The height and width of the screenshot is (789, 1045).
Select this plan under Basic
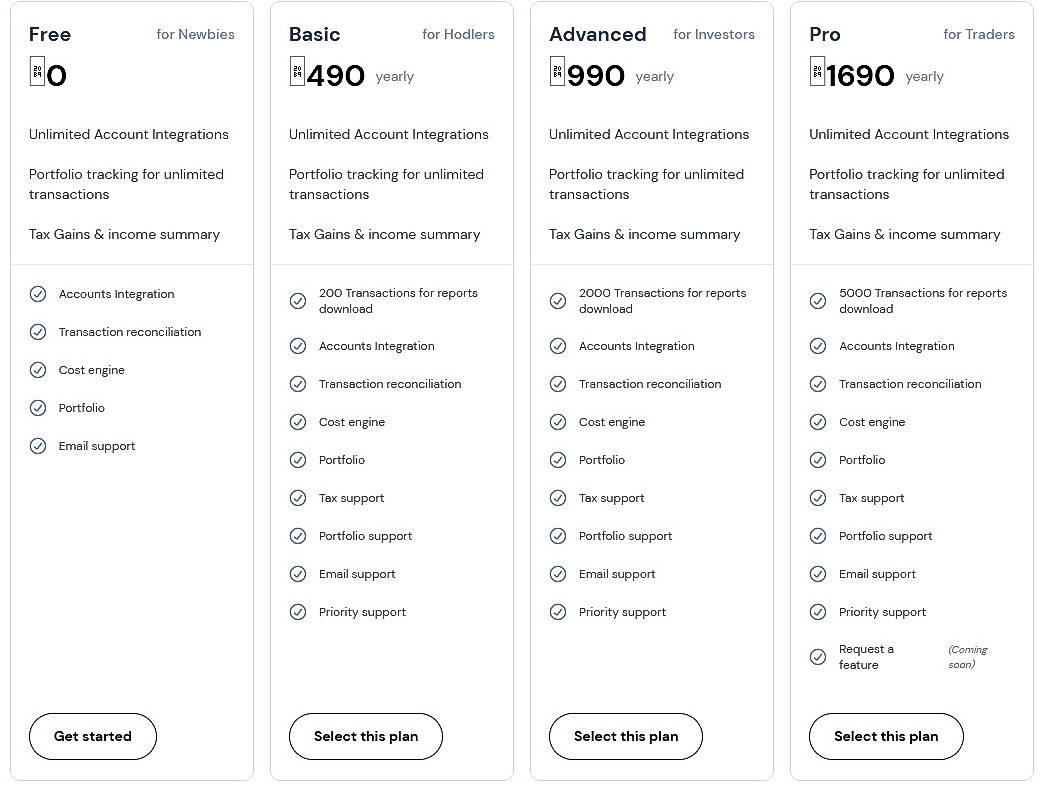[x=365, y=736]
